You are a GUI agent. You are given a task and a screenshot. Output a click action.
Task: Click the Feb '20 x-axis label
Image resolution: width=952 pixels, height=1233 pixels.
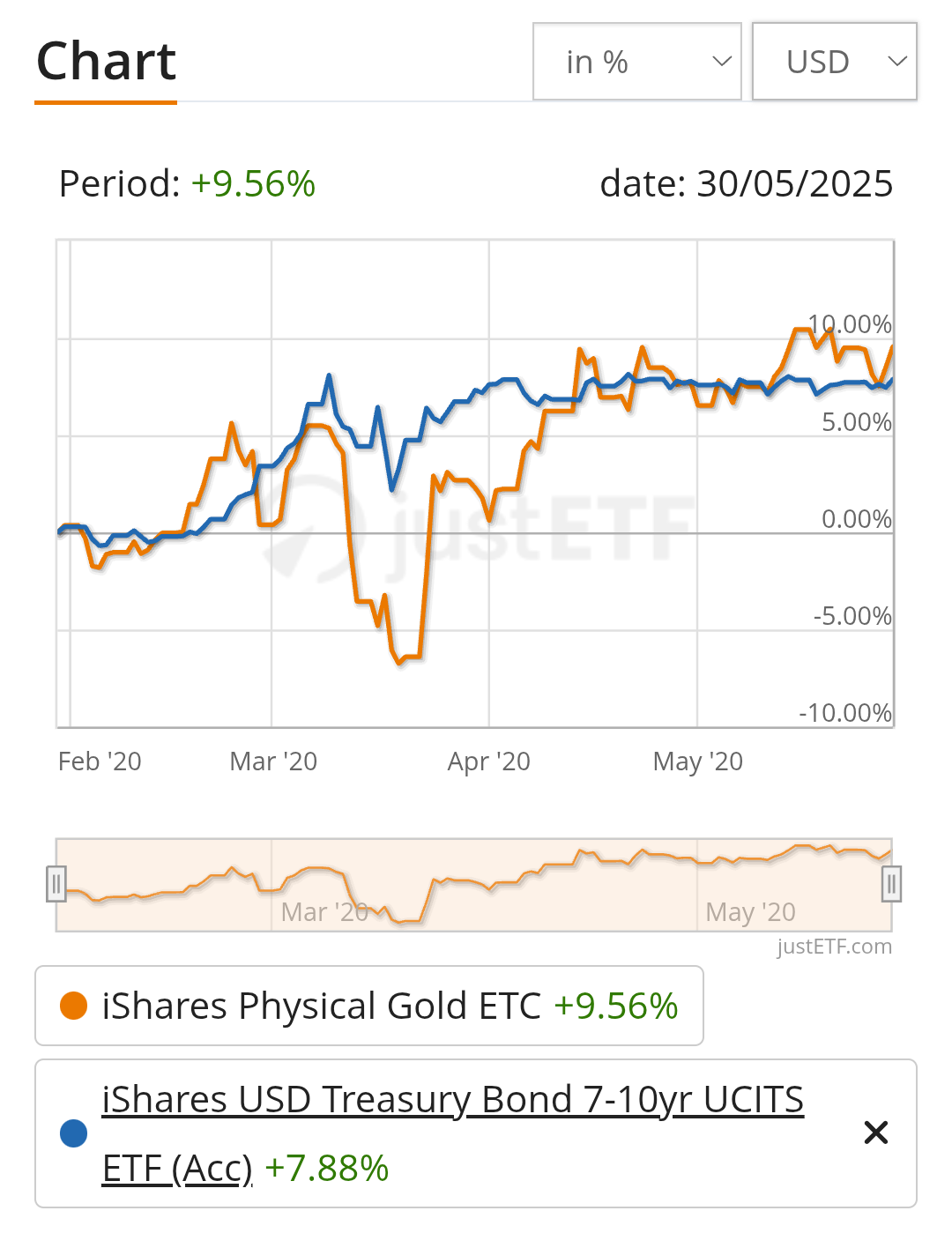[x=100, y=761]
